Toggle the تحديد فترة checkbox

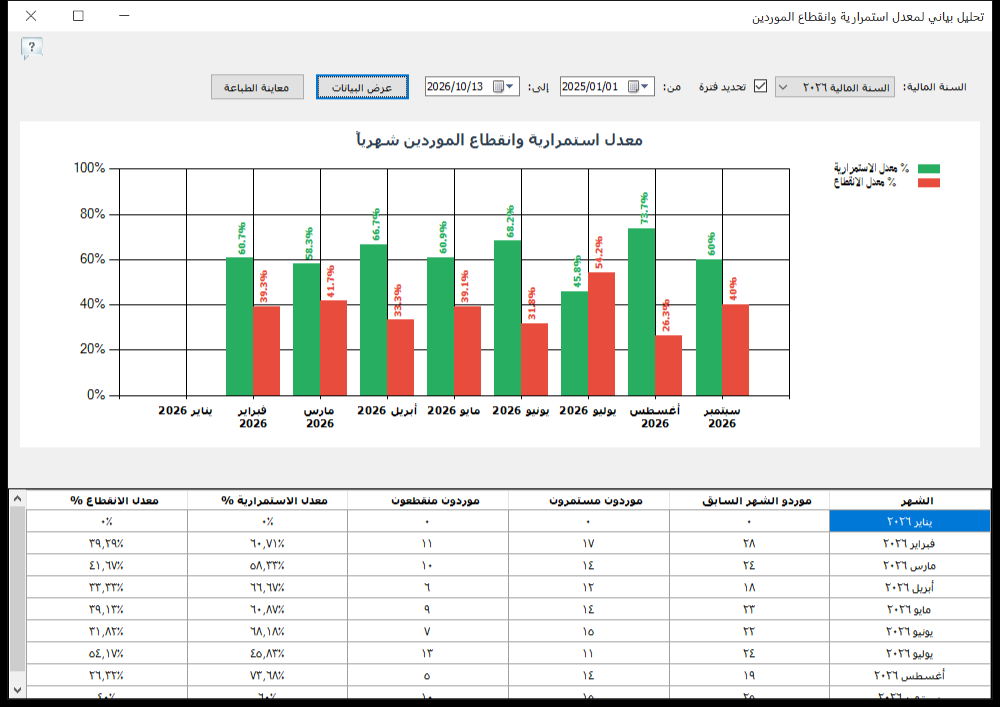coord(760,86)
